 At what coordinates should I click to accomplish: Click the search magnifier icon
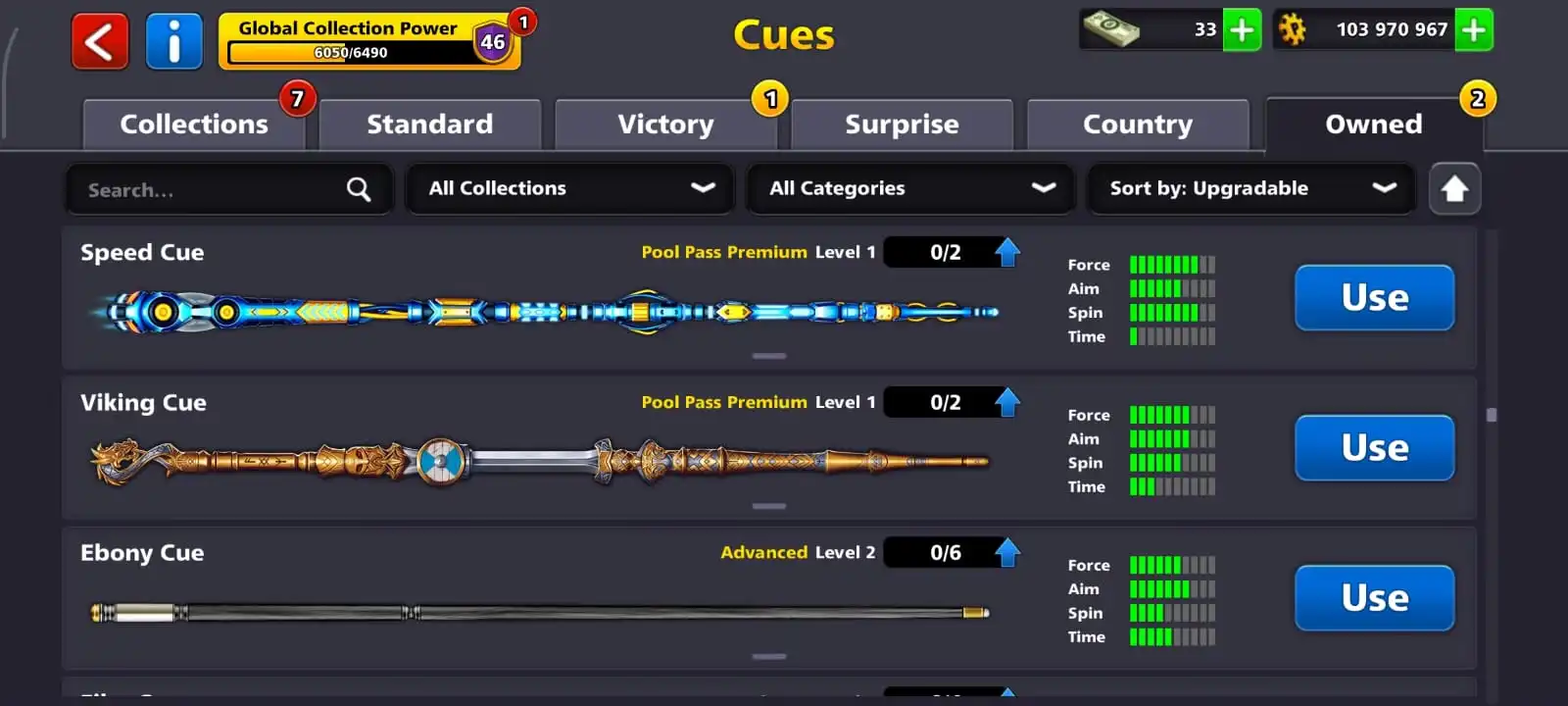[x=359, y=189]
